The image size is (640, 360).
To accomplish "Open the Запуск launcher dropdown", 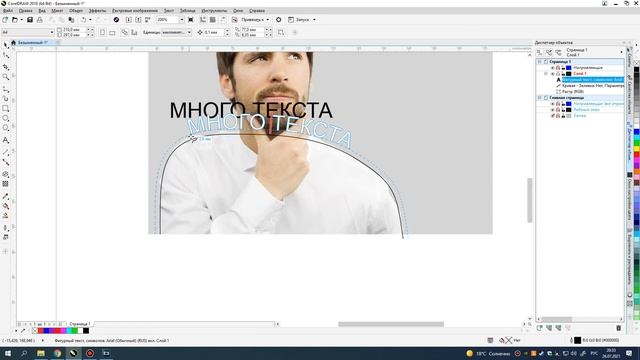I will point(314,20).
